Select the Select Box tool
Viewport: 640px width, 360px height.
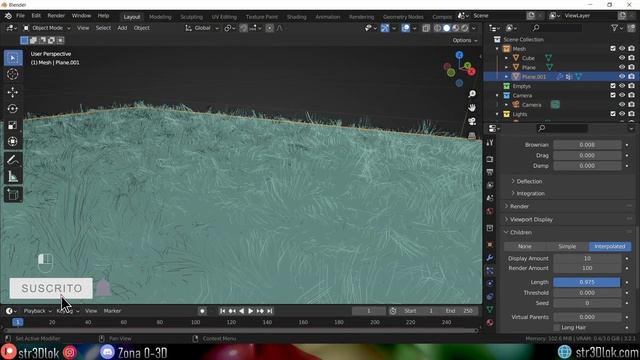tap(13, 58)
